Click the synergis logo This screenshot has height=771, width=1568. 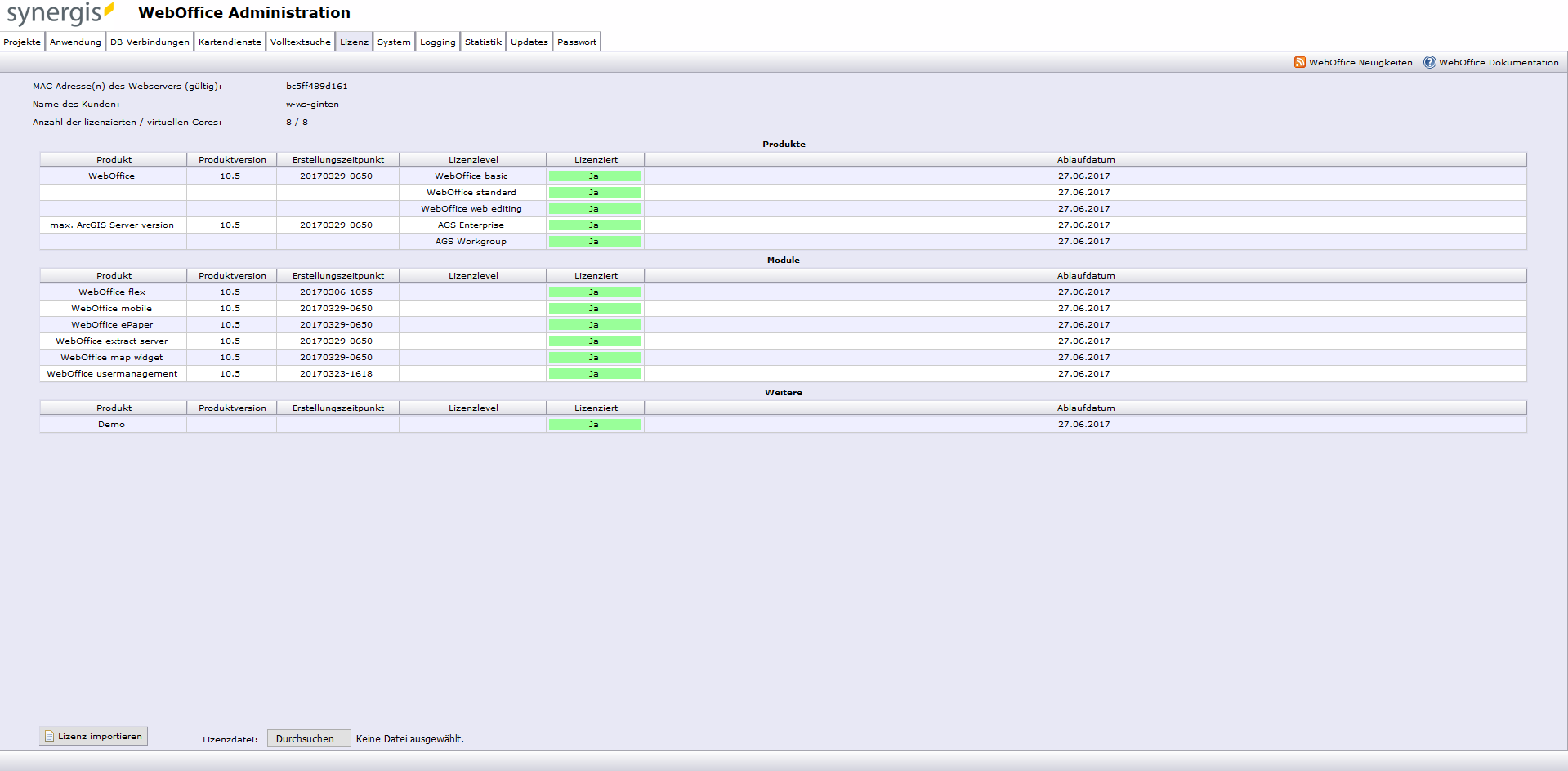coord(56,12)
